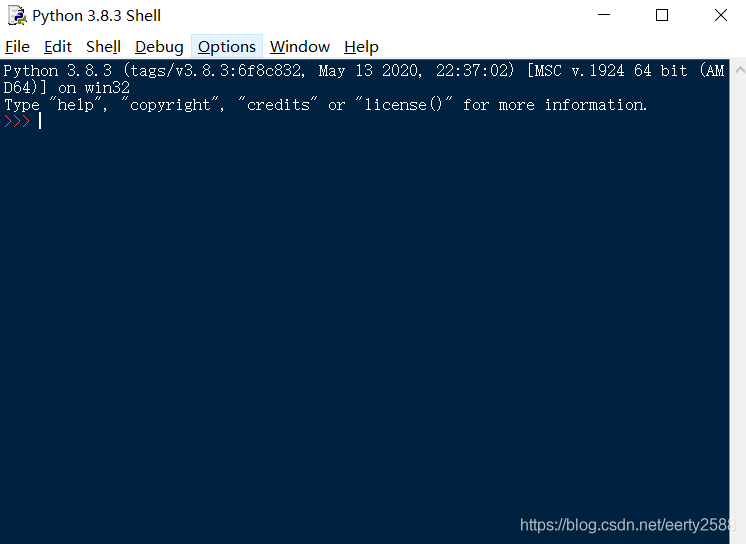Close the Python 3.8.3 Shell window
This screenshot has height=544, width=746.
[720, 16]
